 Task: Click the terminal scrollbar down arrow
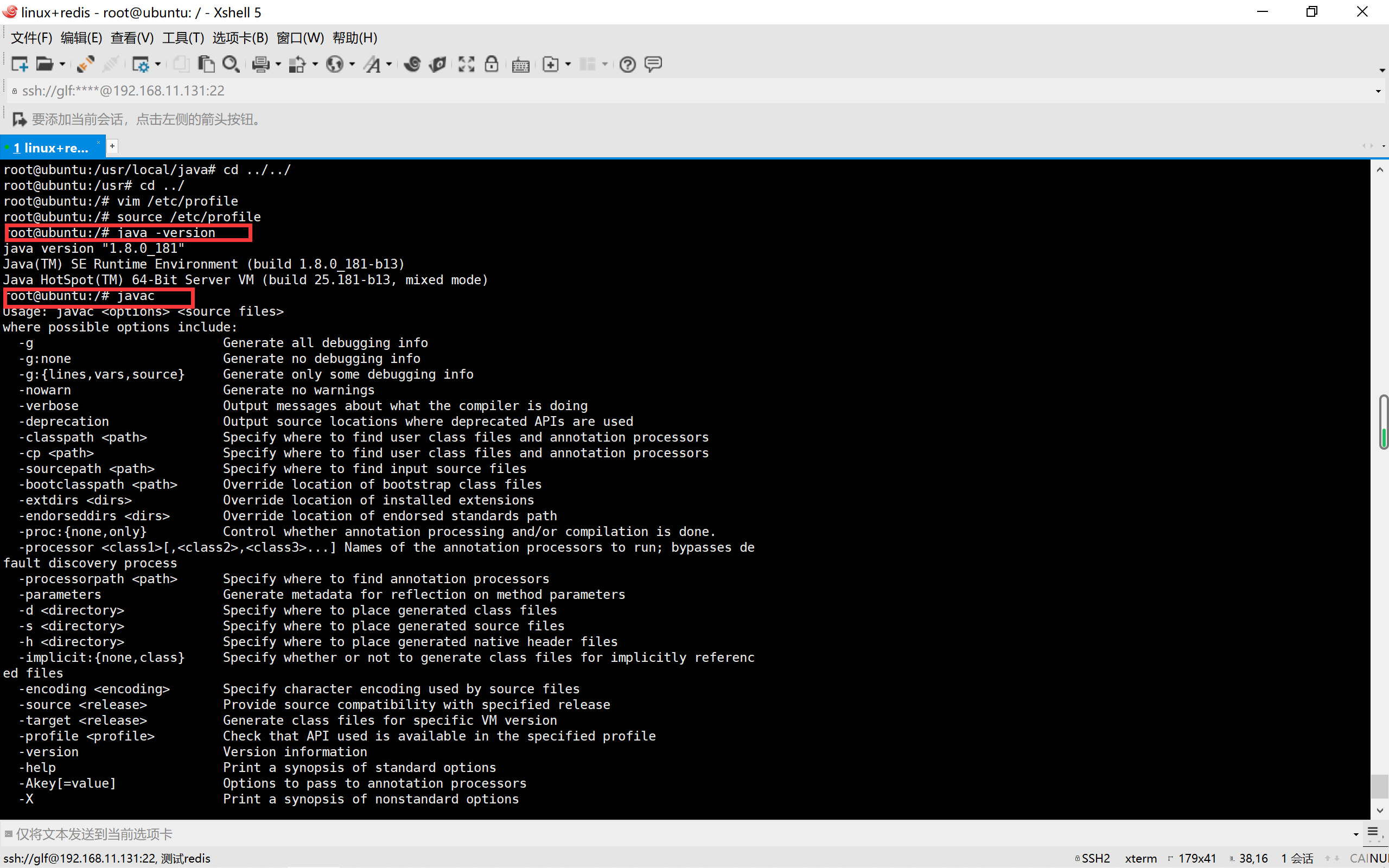pyautogui.click(x=1380, y=810)
